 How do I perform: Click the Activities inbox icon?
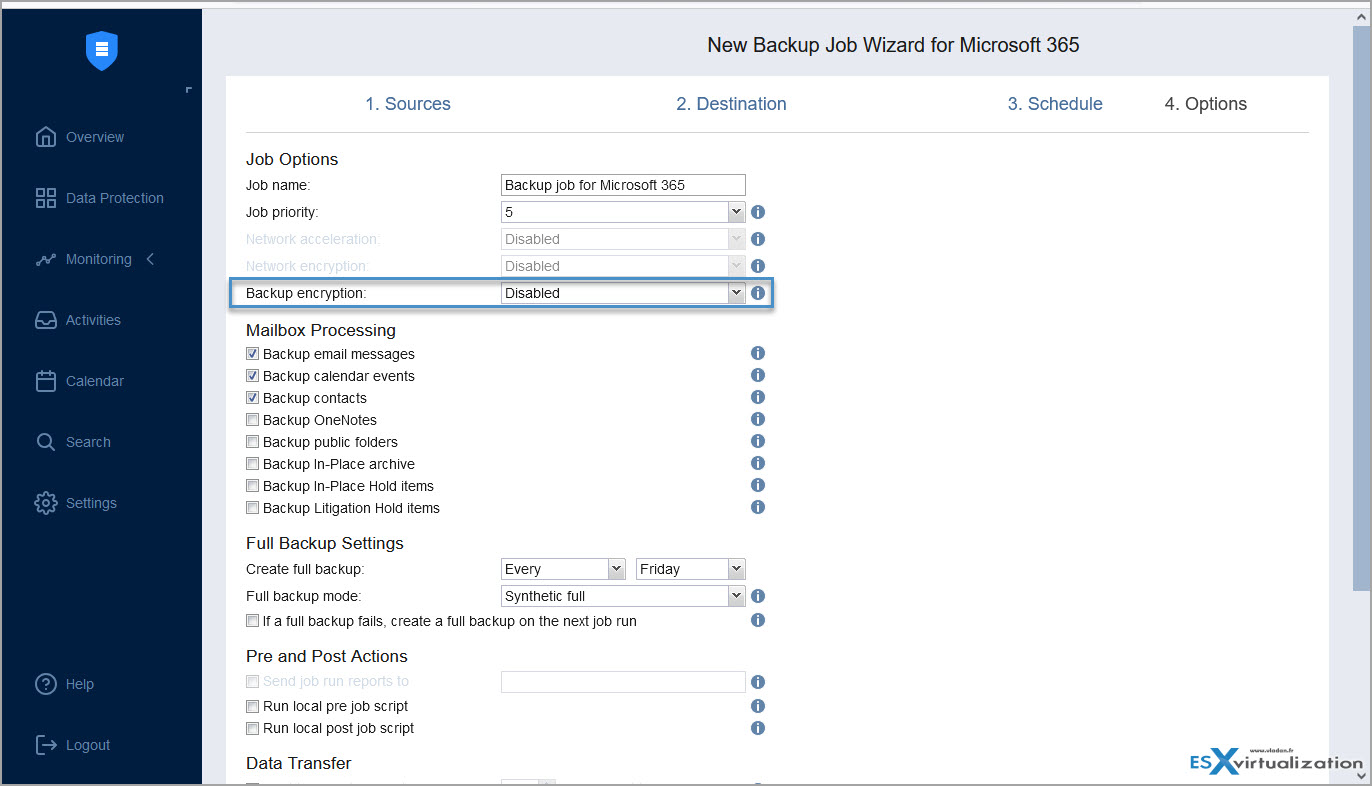click(46, 320)
